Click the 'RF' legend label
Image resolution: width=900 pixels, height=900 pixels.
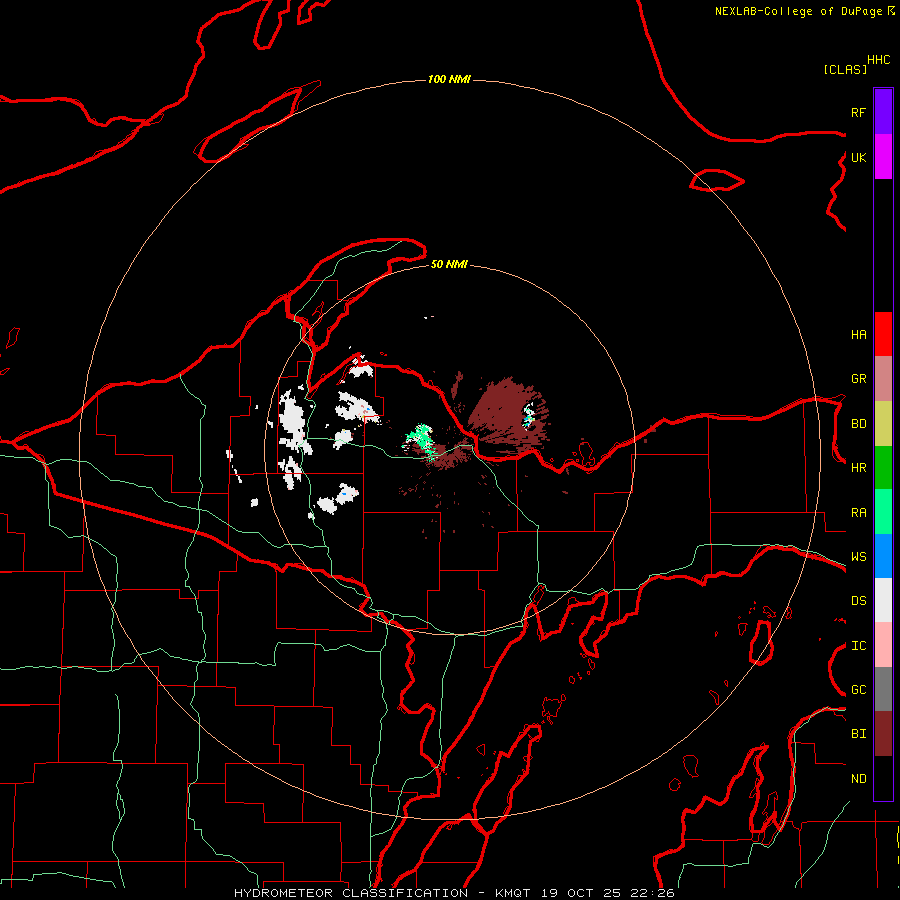[859, 112]
